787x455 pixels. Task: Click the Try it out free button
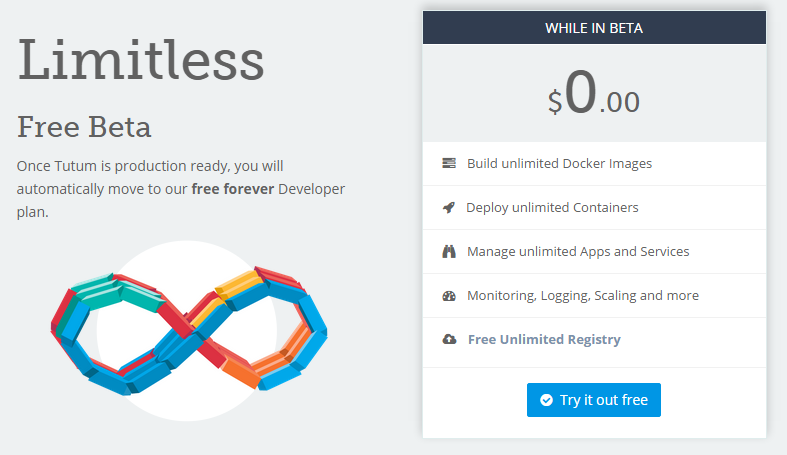click(x=594, y=400)
